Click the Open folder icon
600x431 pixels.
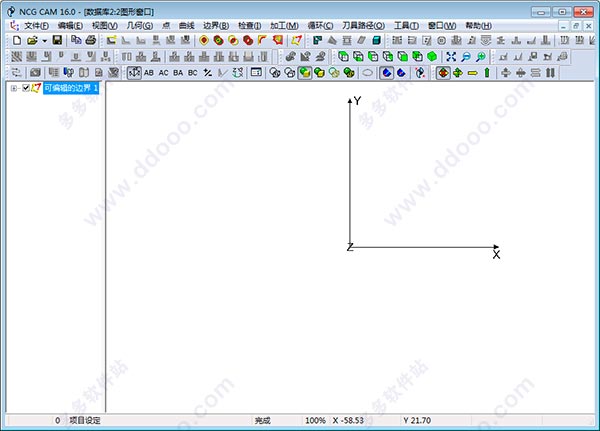click(x=32, y=40)
